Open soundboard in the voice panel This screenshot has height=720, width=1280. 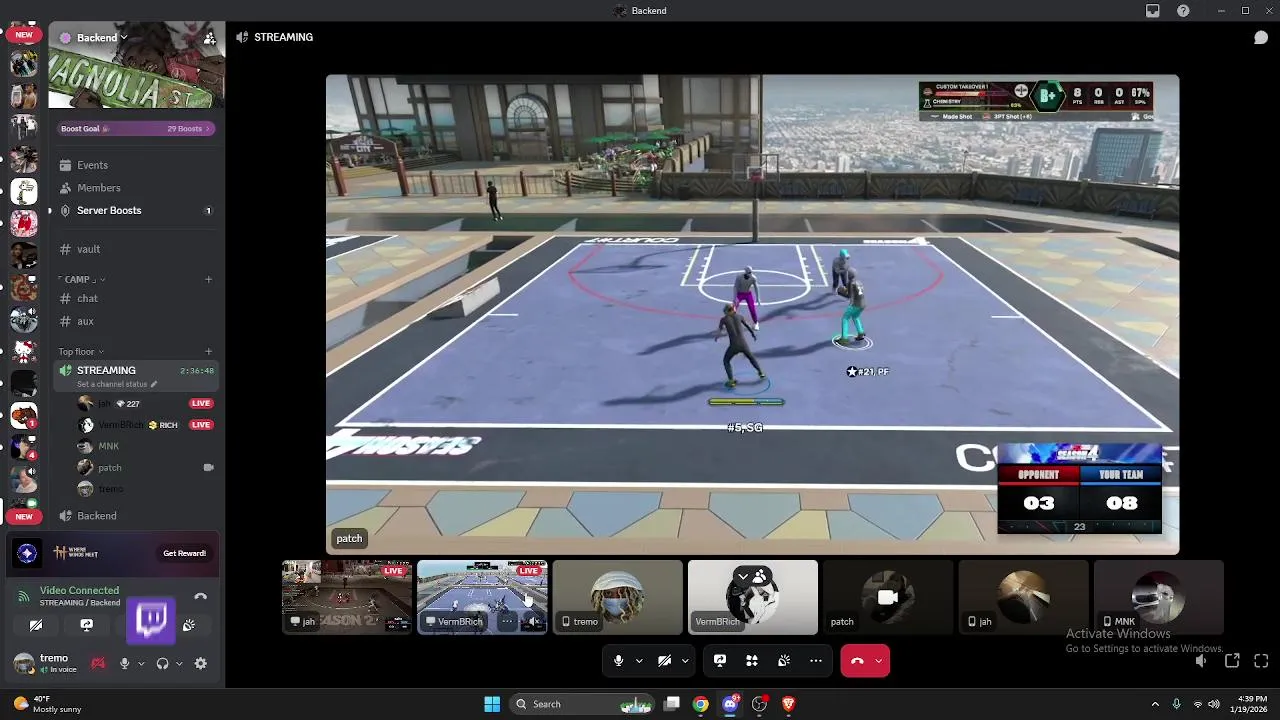coord(189,625)
